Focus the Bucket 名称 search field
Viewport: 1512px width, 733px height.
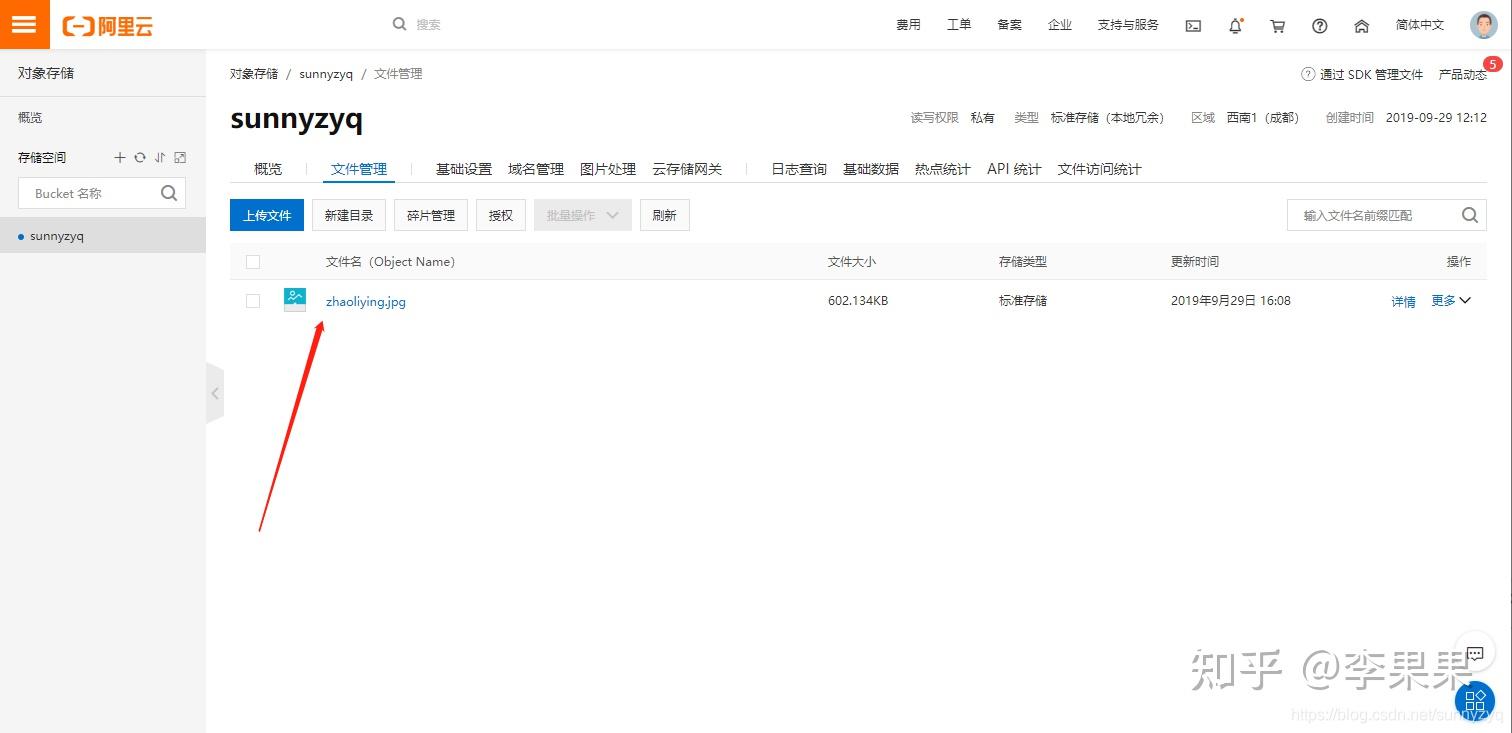coord(102,193)
